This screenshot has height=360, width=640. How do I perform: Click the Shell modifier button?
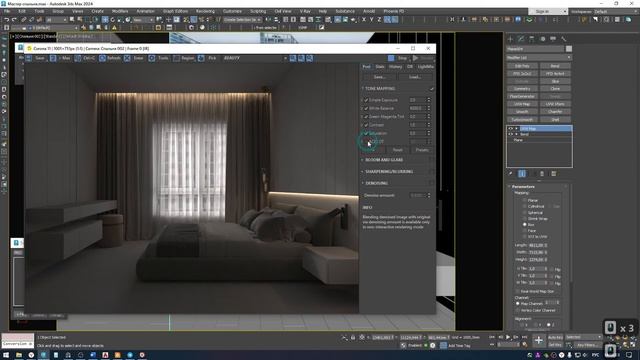pos(555,120)
